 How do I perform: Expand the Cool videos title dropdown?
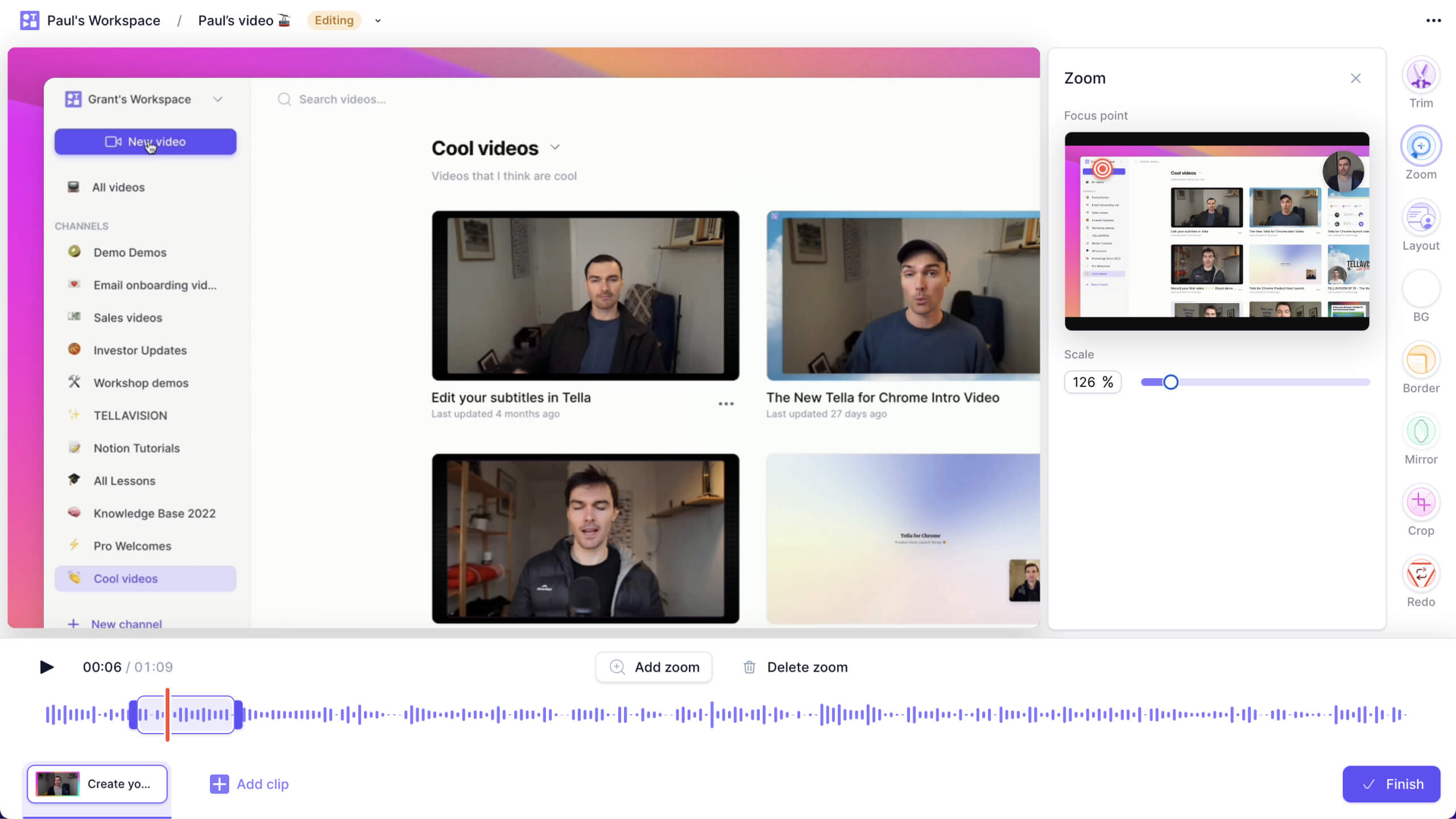click(x=555, y=147)
